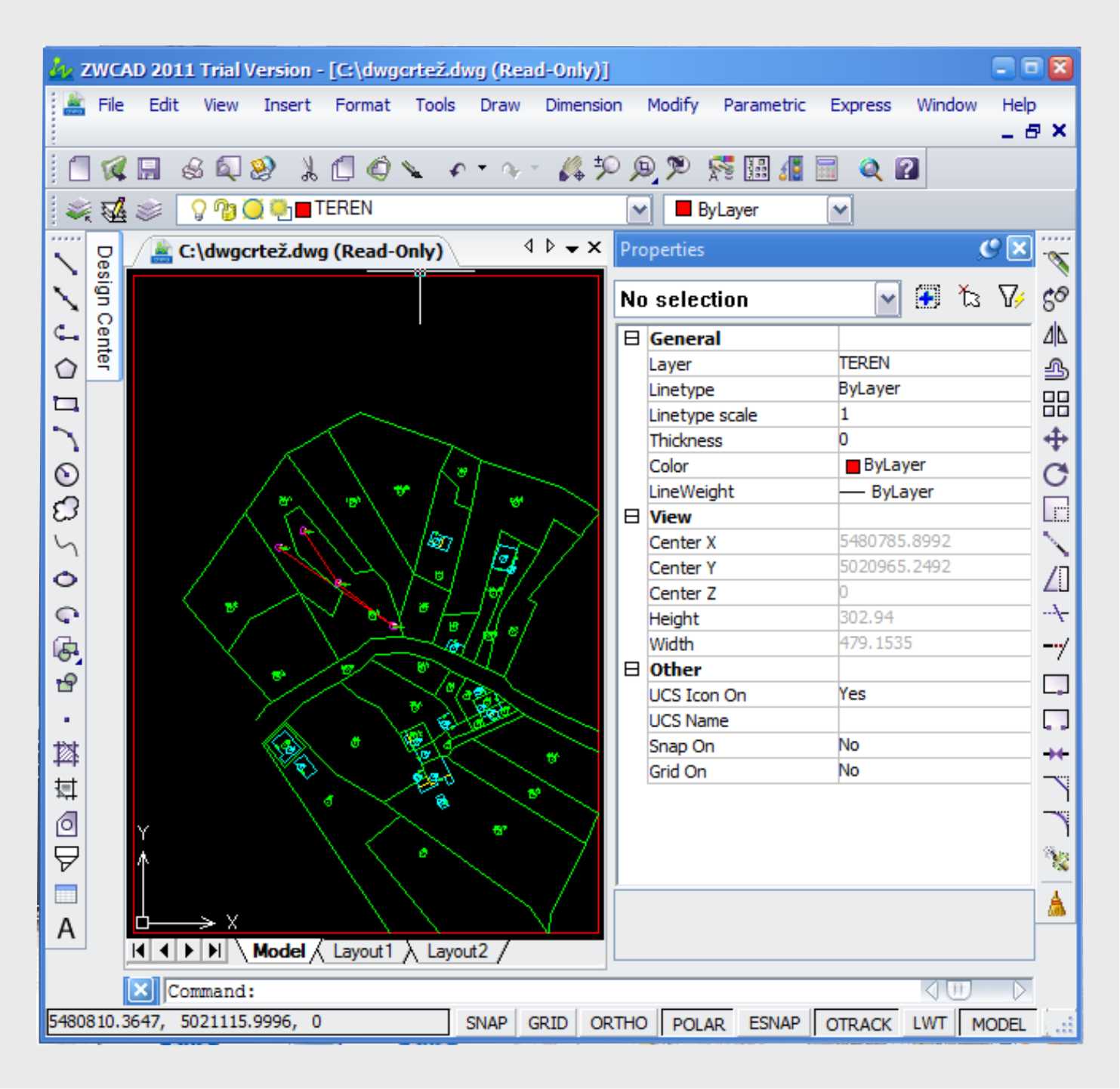Click the command line horizontal scrollbar thumb
This screenshot has height=1089, width=1120.
tap(958, 989)
